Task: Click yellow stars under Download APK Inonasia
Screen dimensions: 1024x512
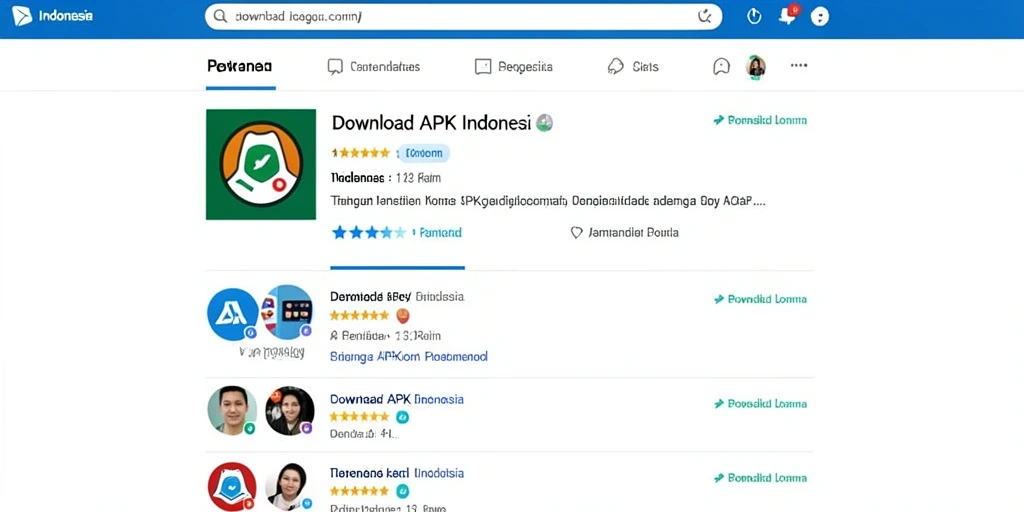Action: 359,417
